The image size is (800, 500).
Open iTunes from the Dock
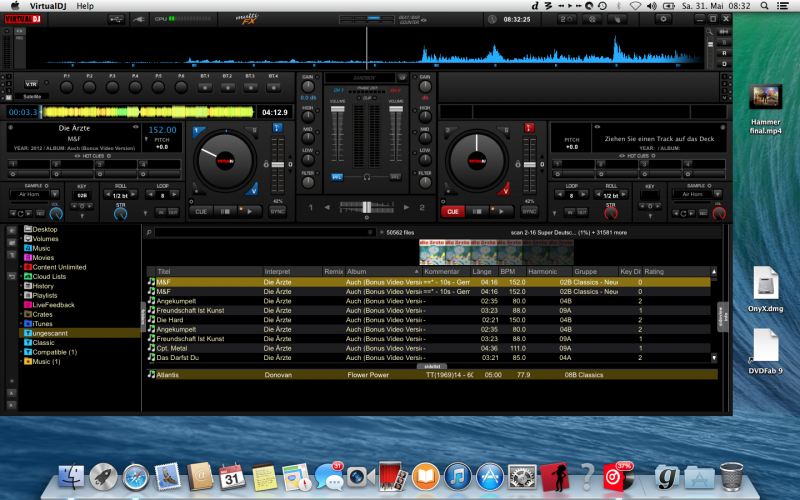click(457, 477)
